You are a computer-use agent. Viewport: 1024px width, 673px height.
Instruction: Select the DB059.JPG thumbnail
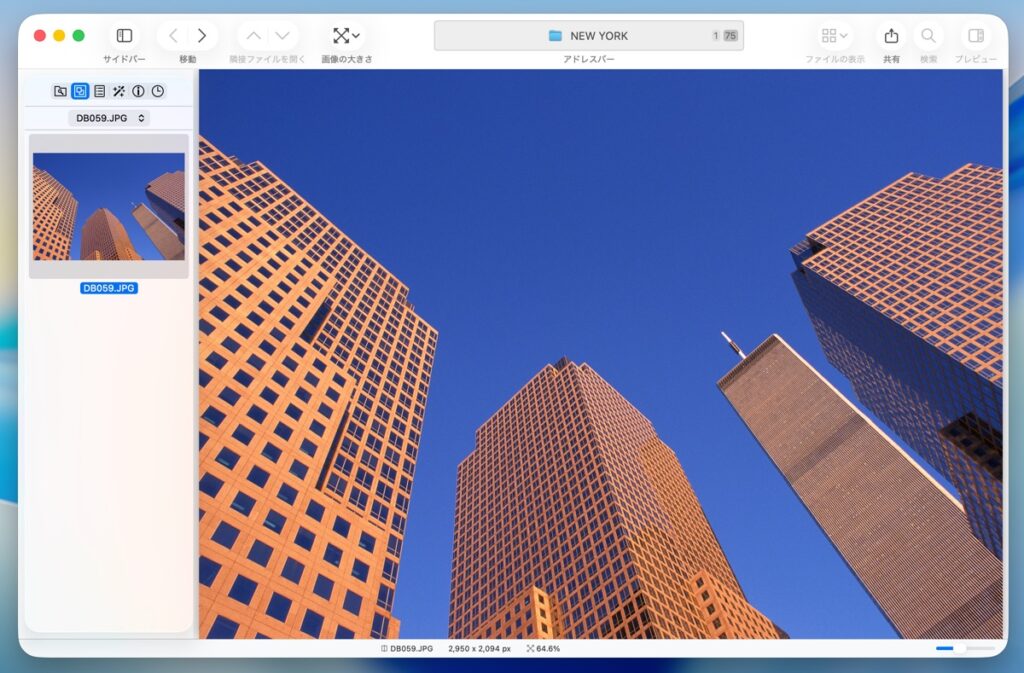click(109, 206)
